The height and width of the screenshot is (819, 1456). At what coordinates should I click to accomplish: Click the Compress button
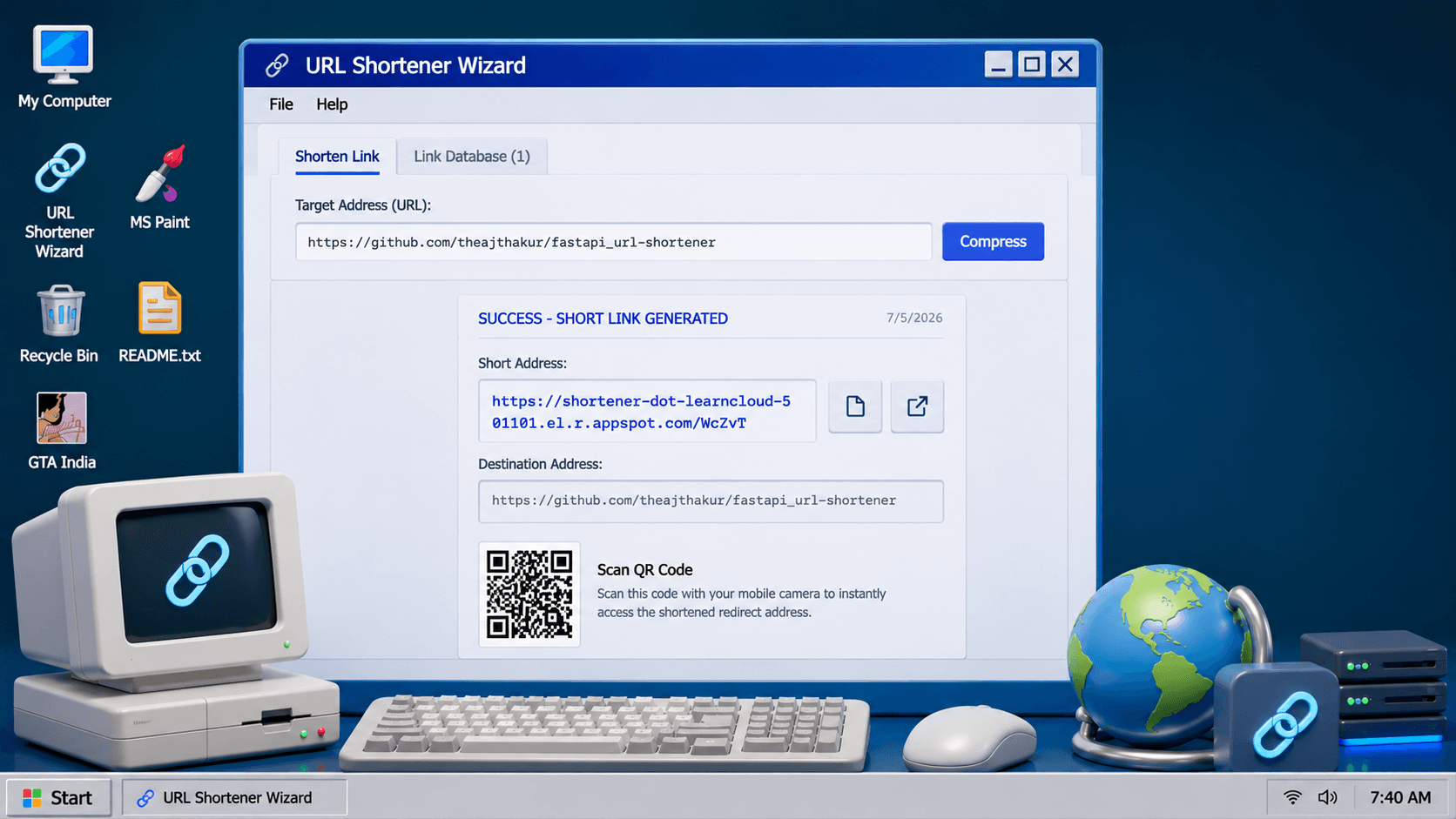click(993, 241)
